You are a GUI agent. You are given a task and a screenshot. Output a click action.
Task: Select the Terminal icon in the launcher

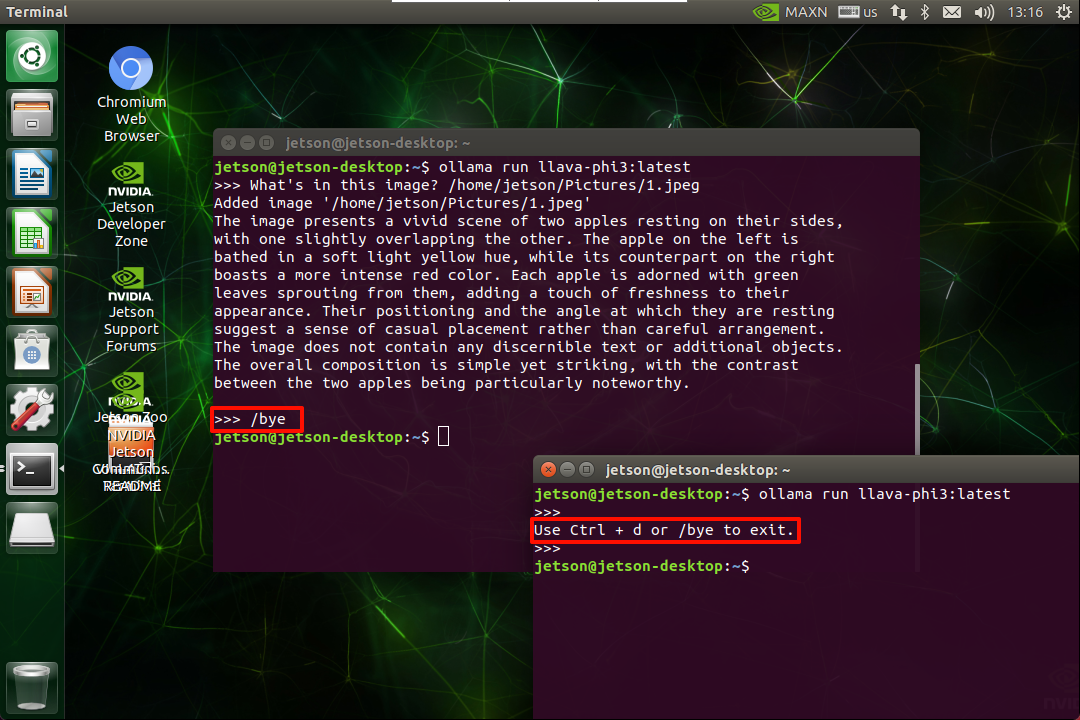tap(32, 469)
